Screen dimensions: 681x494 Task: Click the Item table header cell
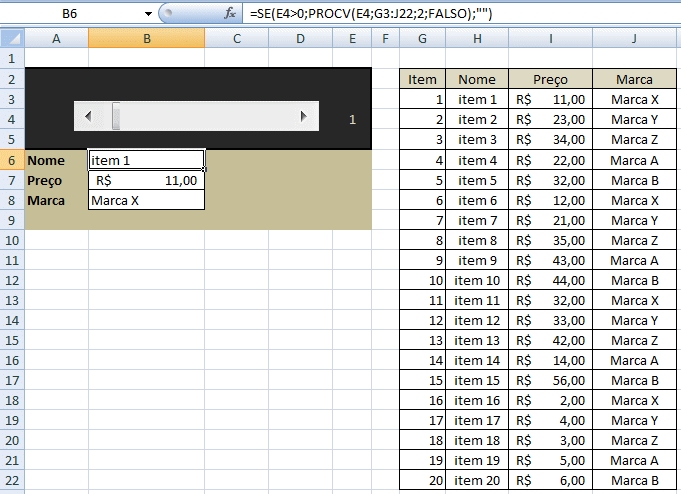[422, 79]
